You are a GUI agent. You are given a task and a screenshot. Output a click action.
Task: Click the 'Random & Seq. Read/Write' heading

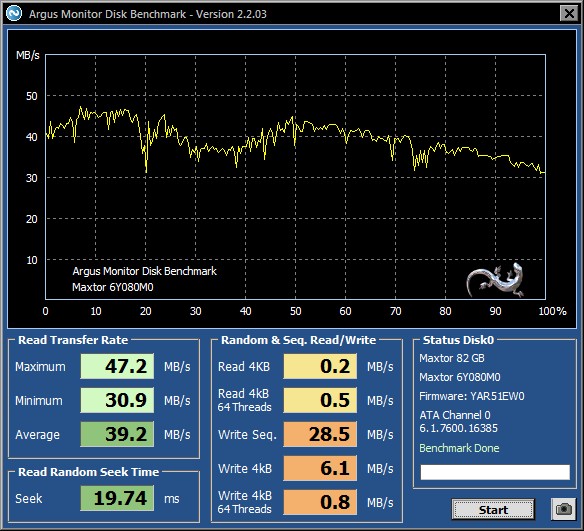(x=299, y=340)
